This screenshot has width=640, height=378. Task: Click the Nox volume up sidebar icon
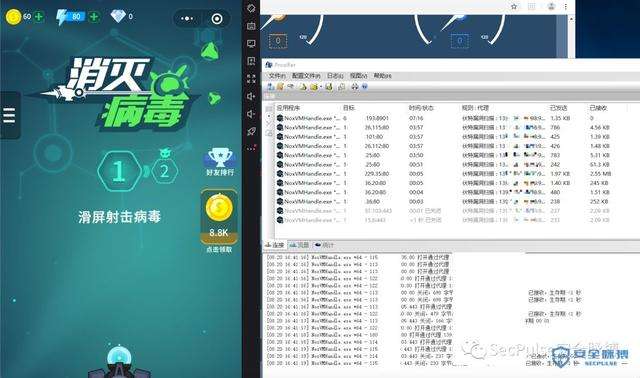pyautogui.click(x=251, y=96)
